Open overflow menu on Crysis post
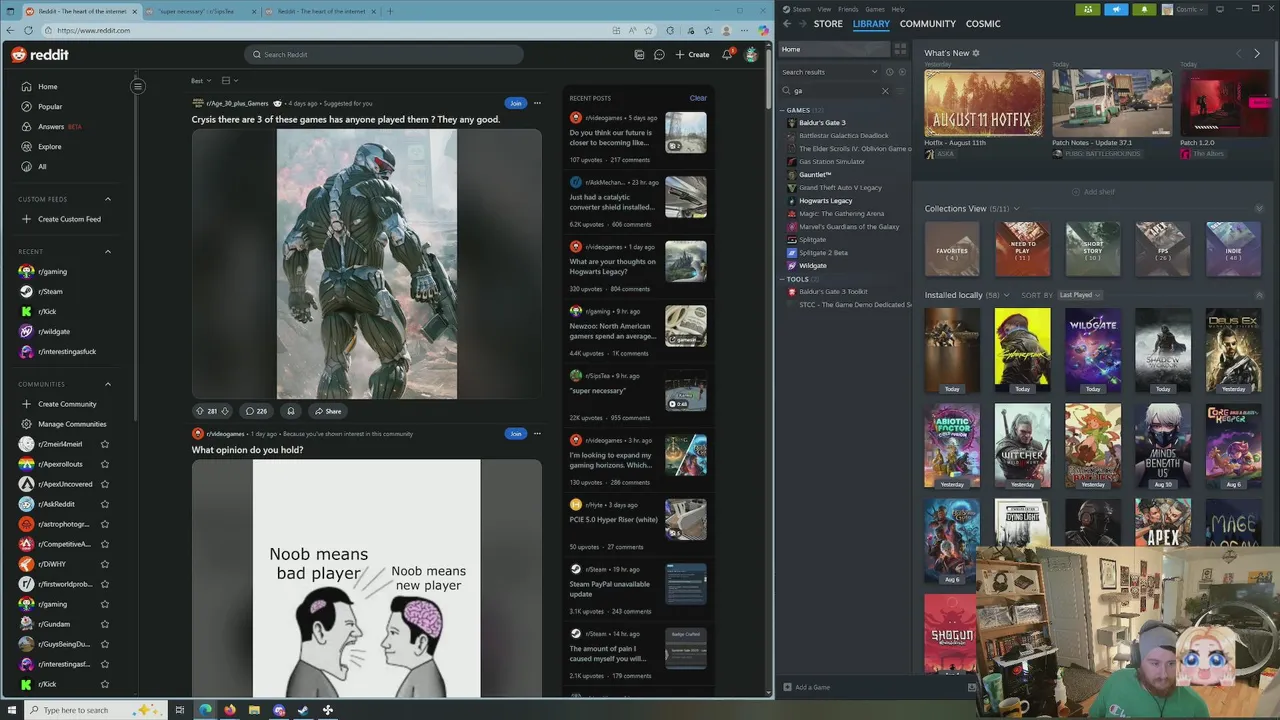Viewport: 1280px width, 720px height. coord(537,103)
